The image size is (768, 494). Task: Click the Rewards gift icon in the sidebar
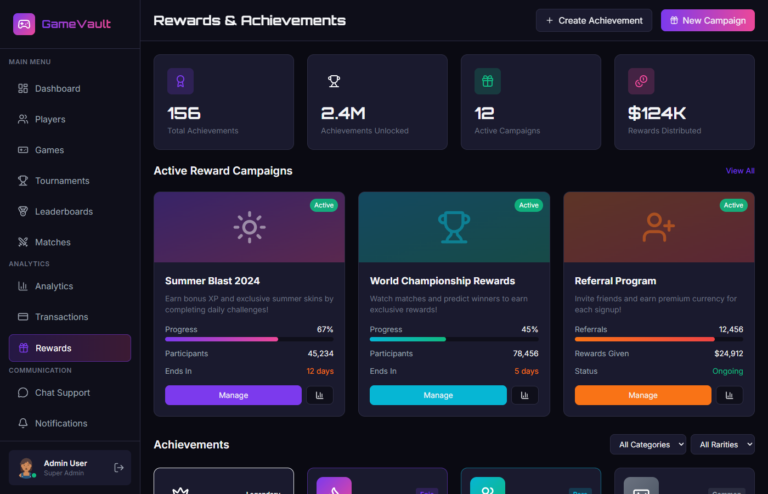point(23,348)
